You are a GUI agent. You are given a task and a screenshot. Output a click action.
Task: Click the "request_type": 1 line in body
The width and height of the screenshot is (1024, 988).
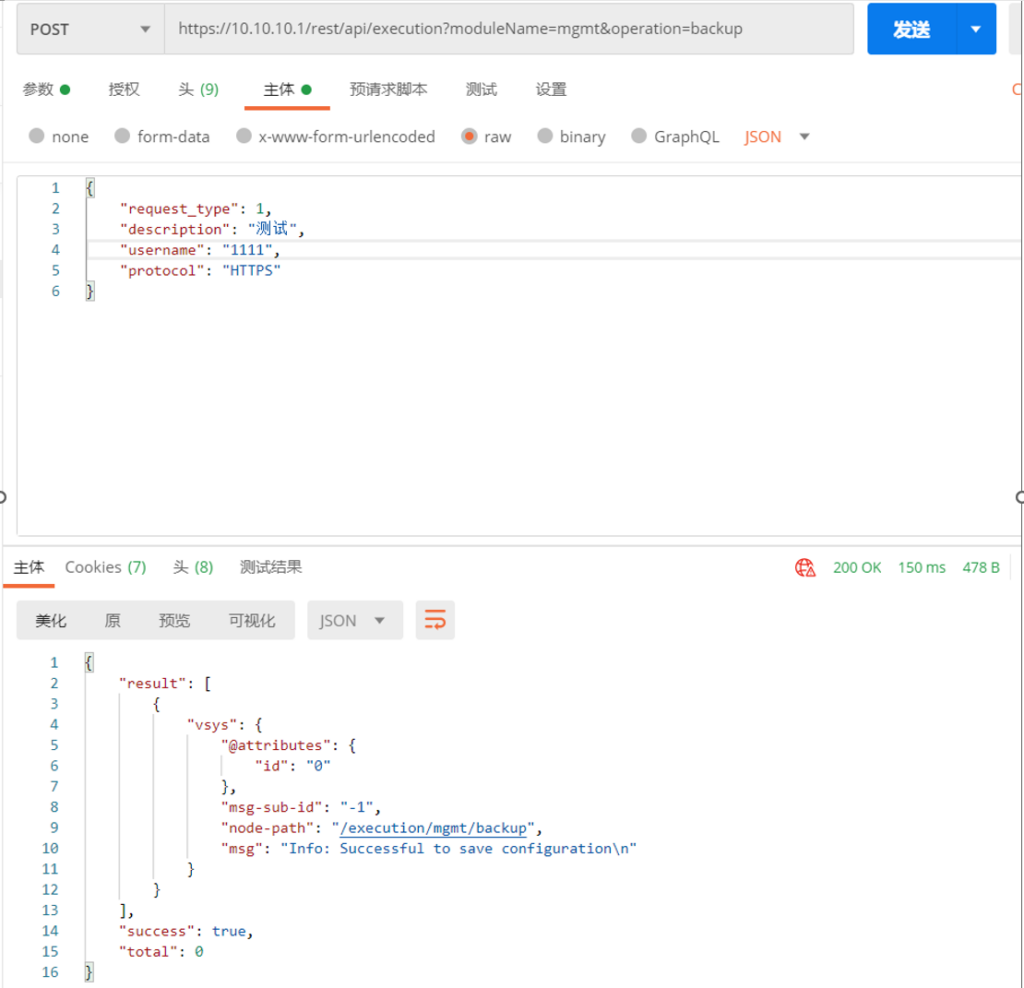(195, 209)
